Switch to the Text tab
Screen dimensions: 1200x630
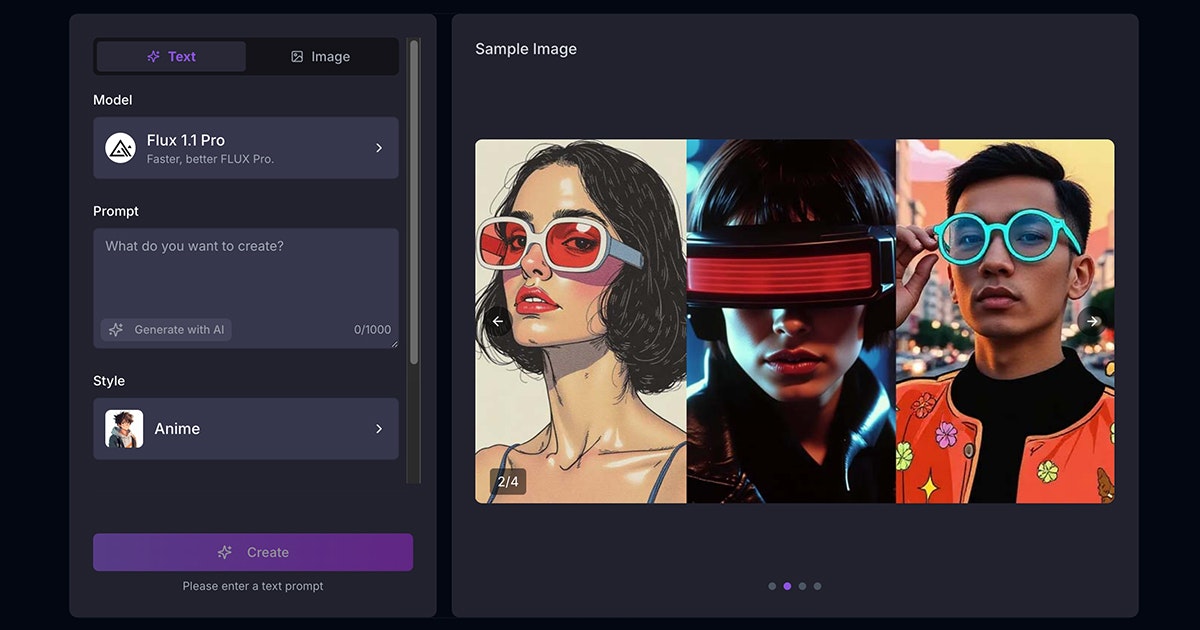(170, 56)
